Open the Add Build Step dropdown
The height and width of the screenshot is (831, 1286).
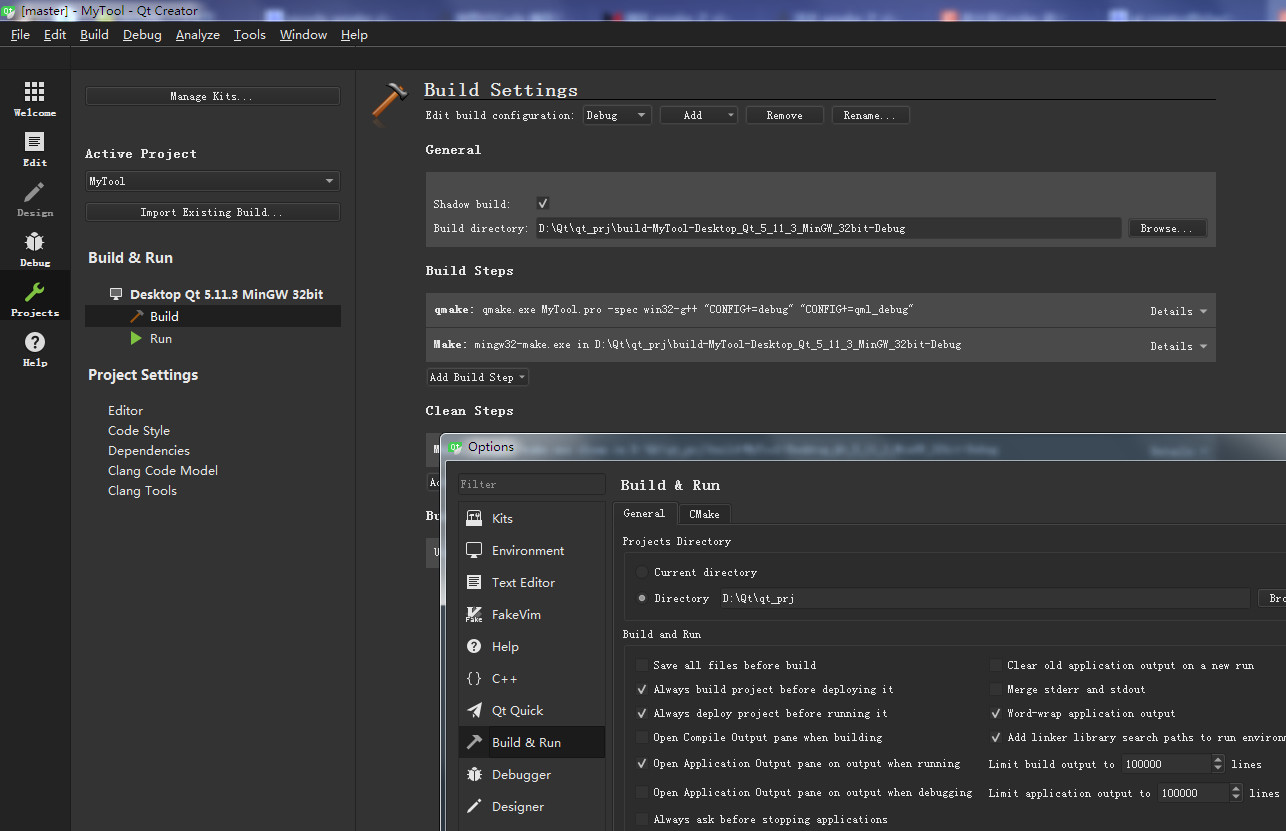click(477, 377)
